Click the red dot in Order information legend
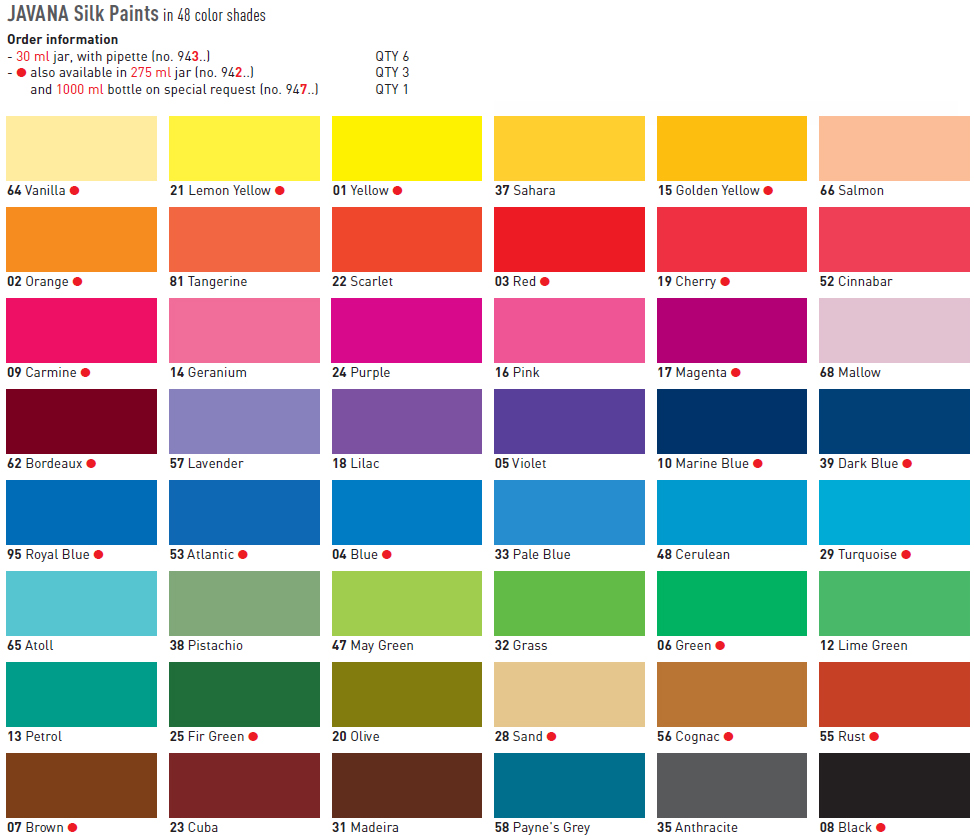Viewport: 974px width, 839px height. point(21,73)
